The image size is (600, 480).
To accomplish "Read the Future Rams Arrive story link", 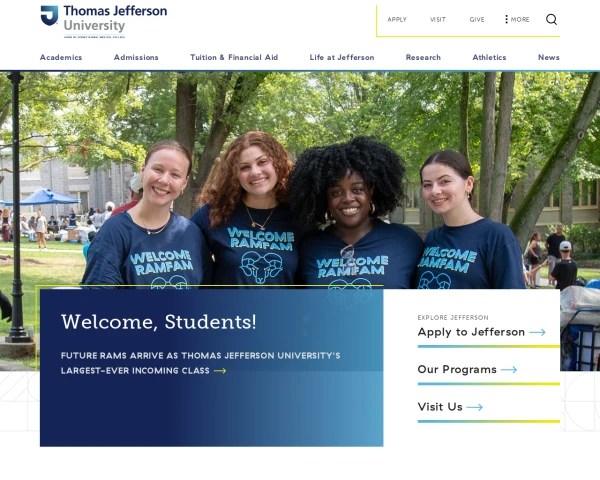I will pyautogui.click(x=201, y=363).
